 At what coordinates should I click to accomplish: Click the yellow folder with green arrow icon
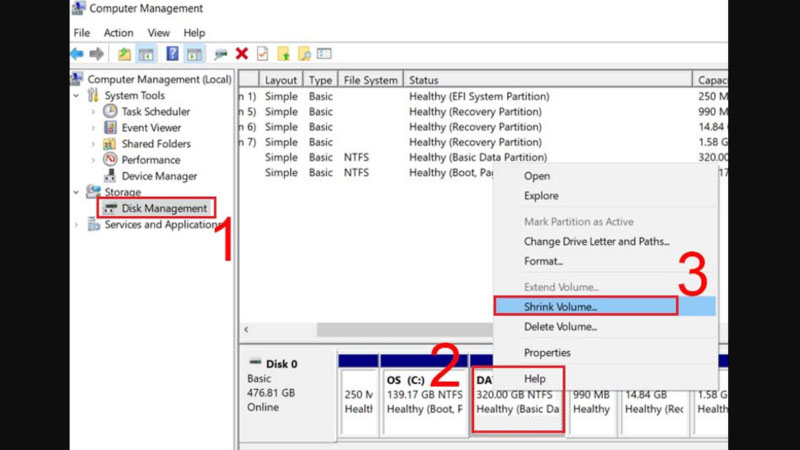[284, 54]
